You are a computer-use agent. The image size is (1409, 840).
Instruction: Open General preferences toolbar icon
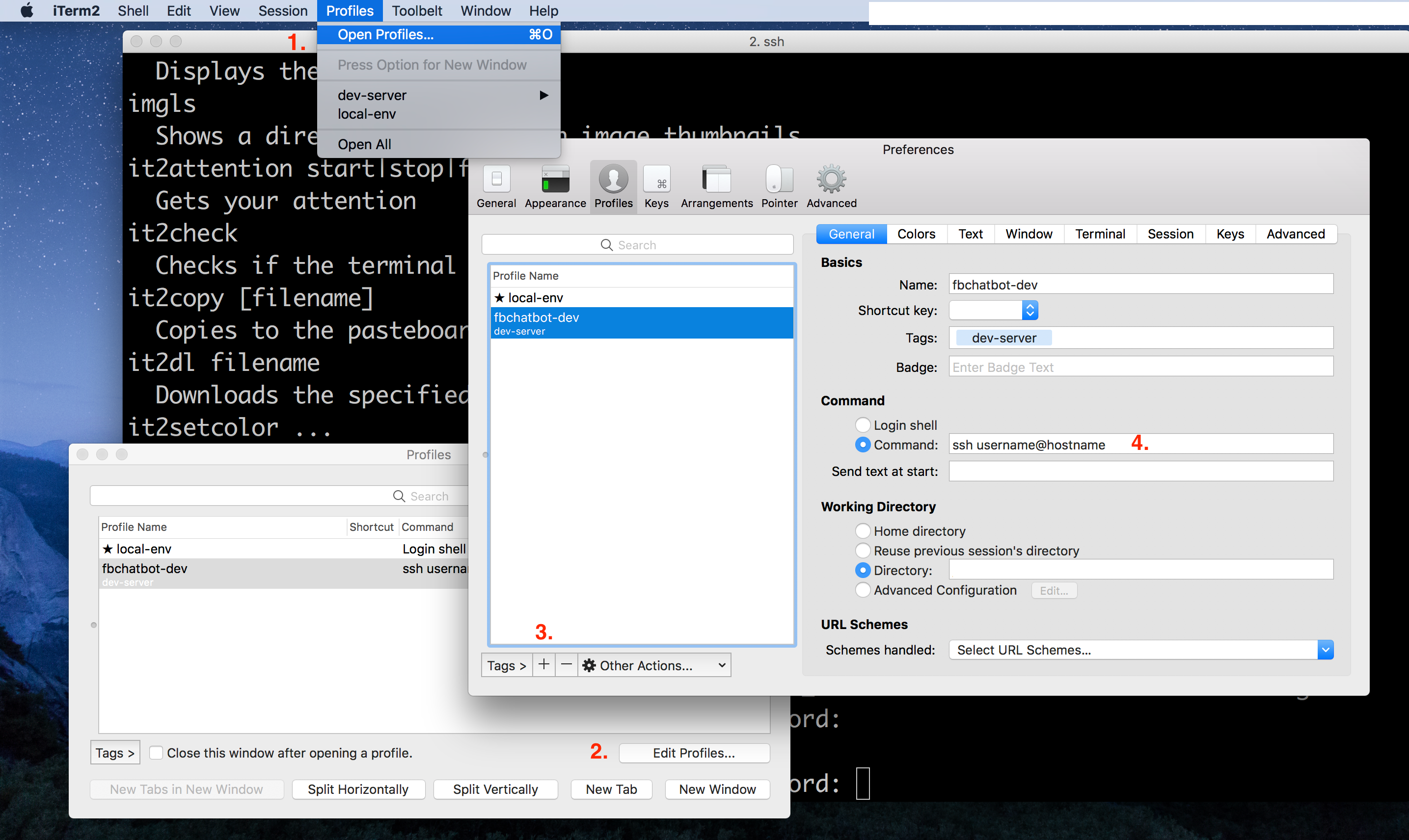point(496,187)
